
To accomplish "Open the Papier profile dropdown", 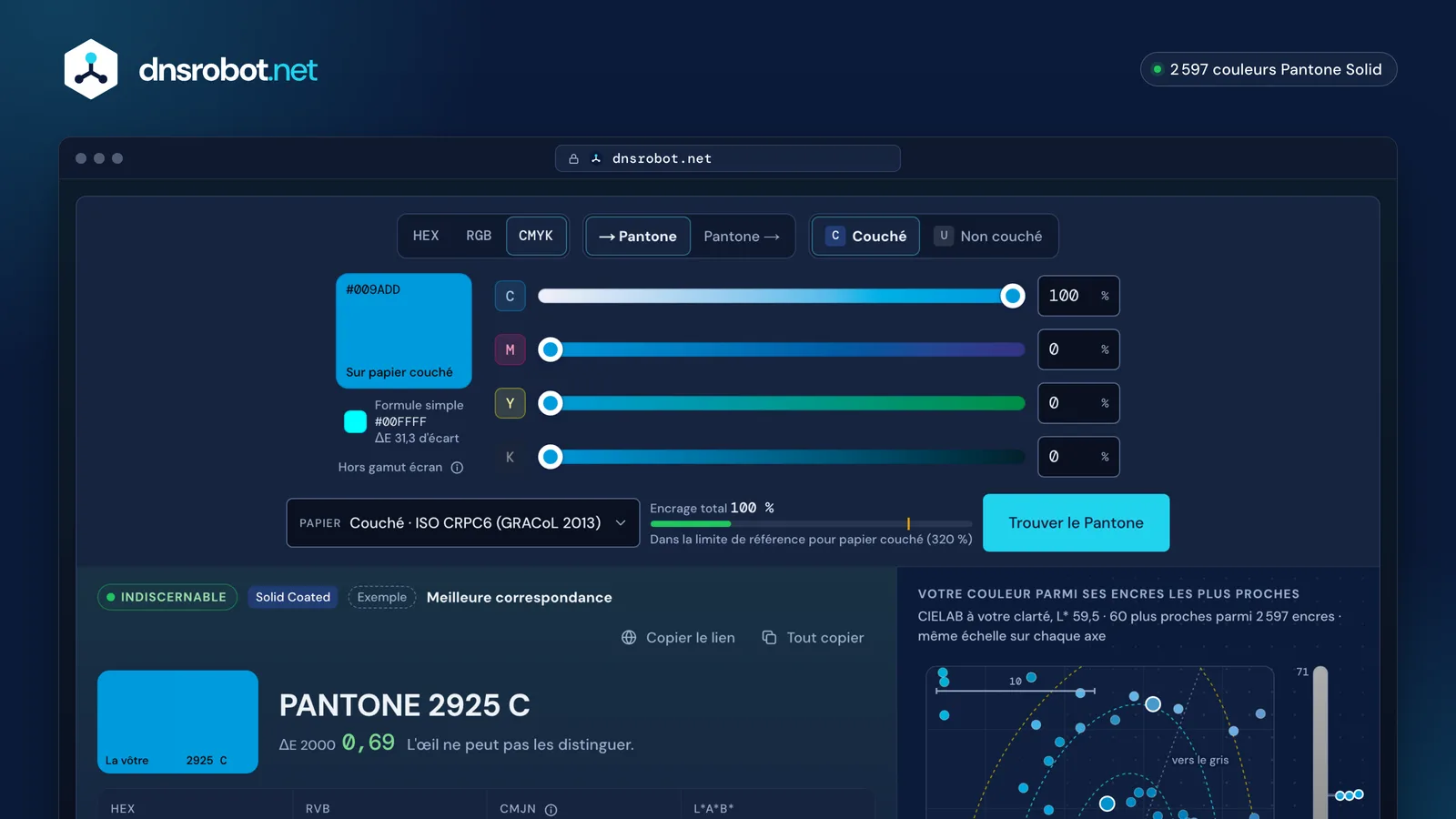I will click(x=463, y=523).
